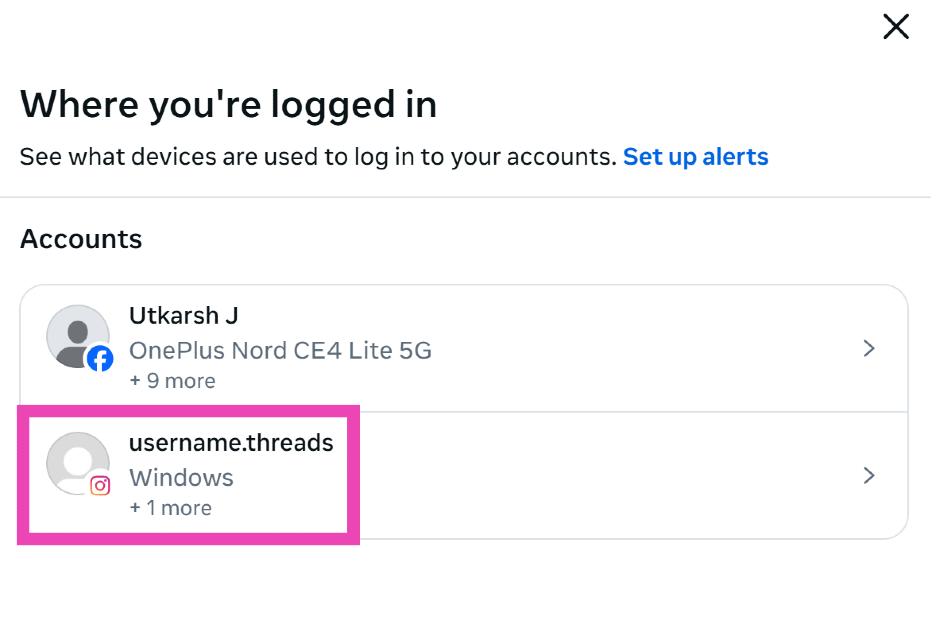The width and height of the screenshot is (931, 628).
Task: Click the "See what devices" description text
Action: (318, 157)
